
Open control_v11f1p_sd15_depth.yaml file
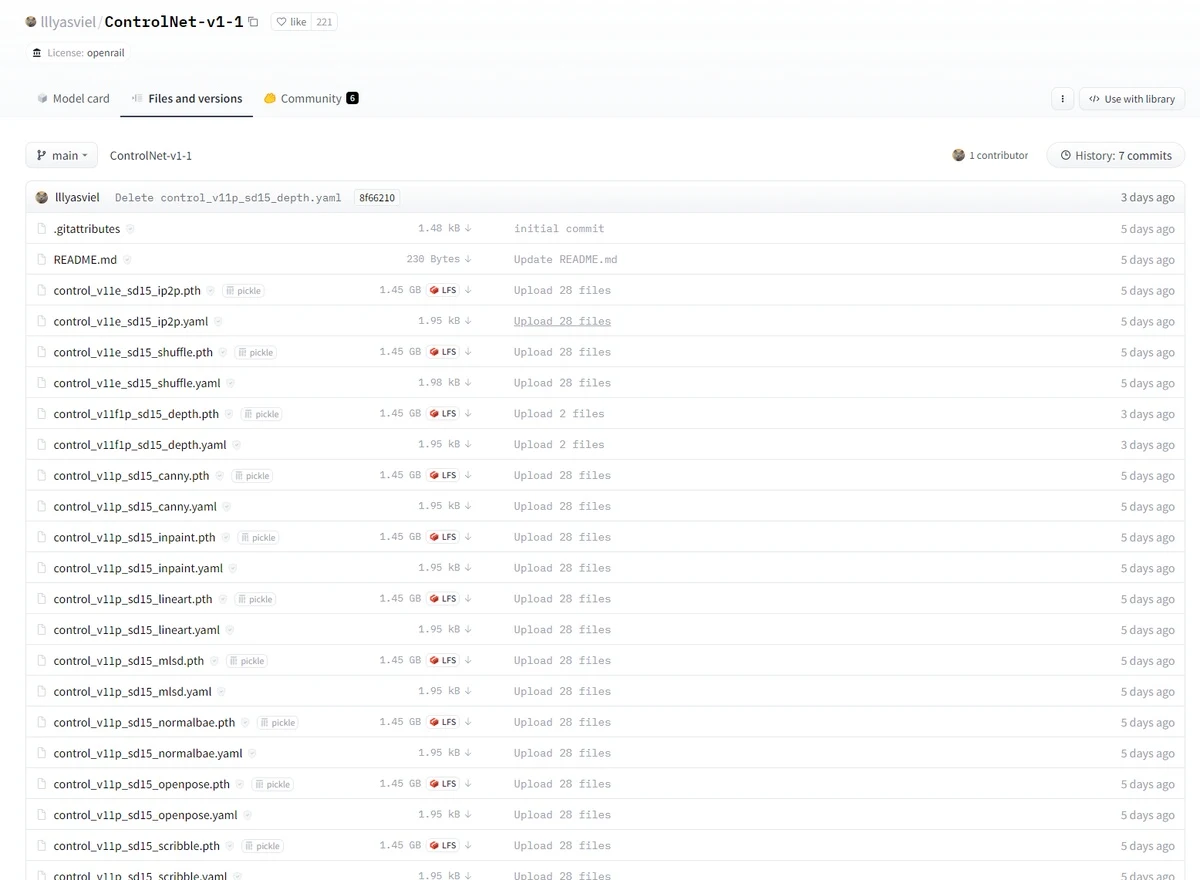(x=140, y=445)
